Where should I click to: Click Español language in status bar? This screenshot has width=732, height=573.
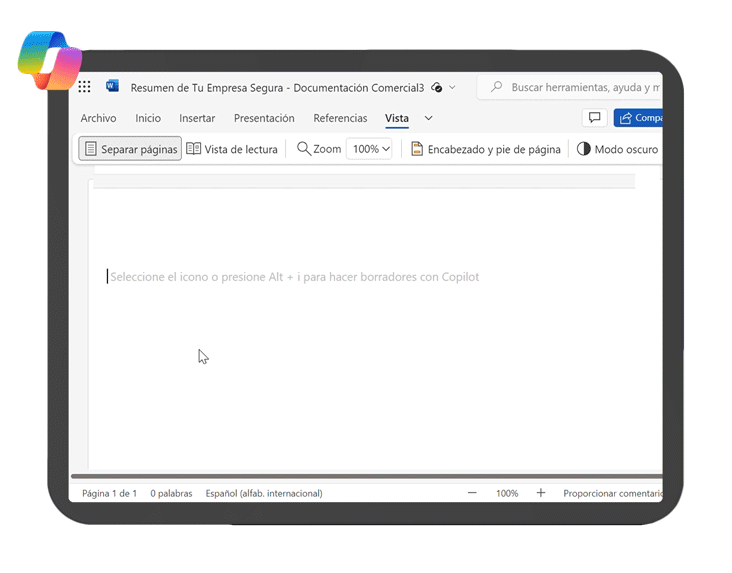click(263, 493)
